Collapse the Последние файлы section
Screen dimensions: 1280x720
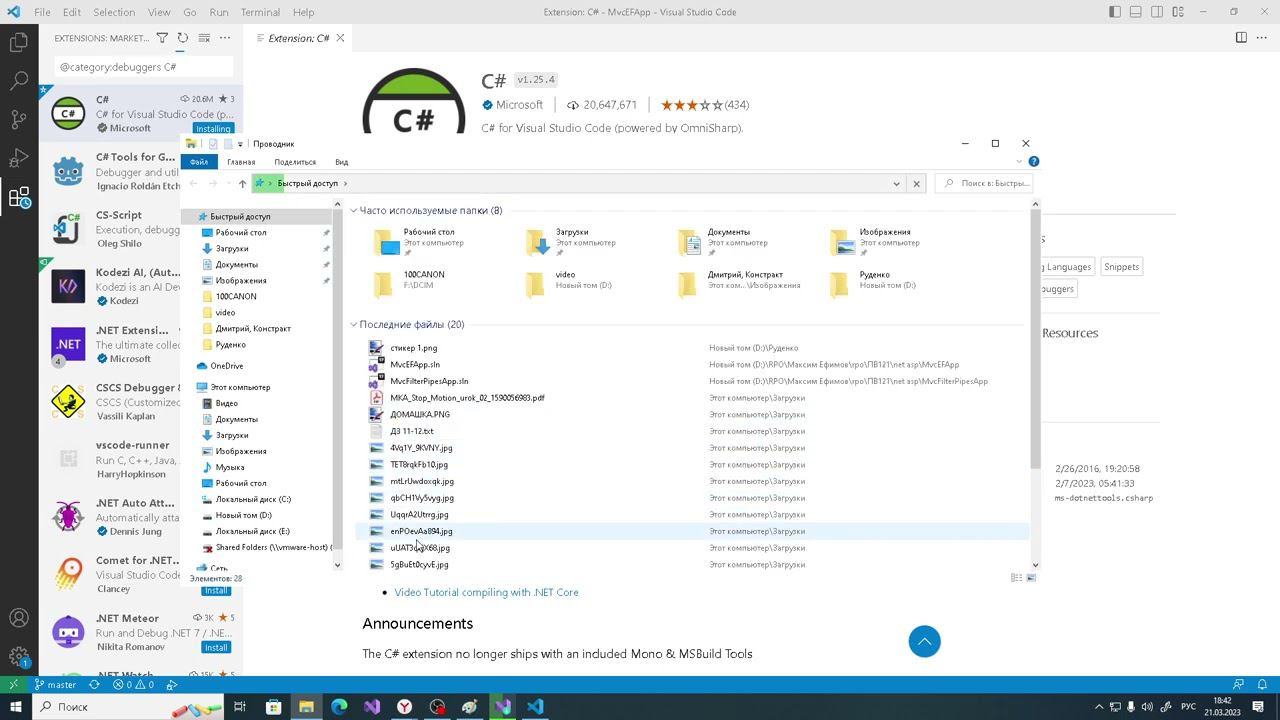point(353,325)
